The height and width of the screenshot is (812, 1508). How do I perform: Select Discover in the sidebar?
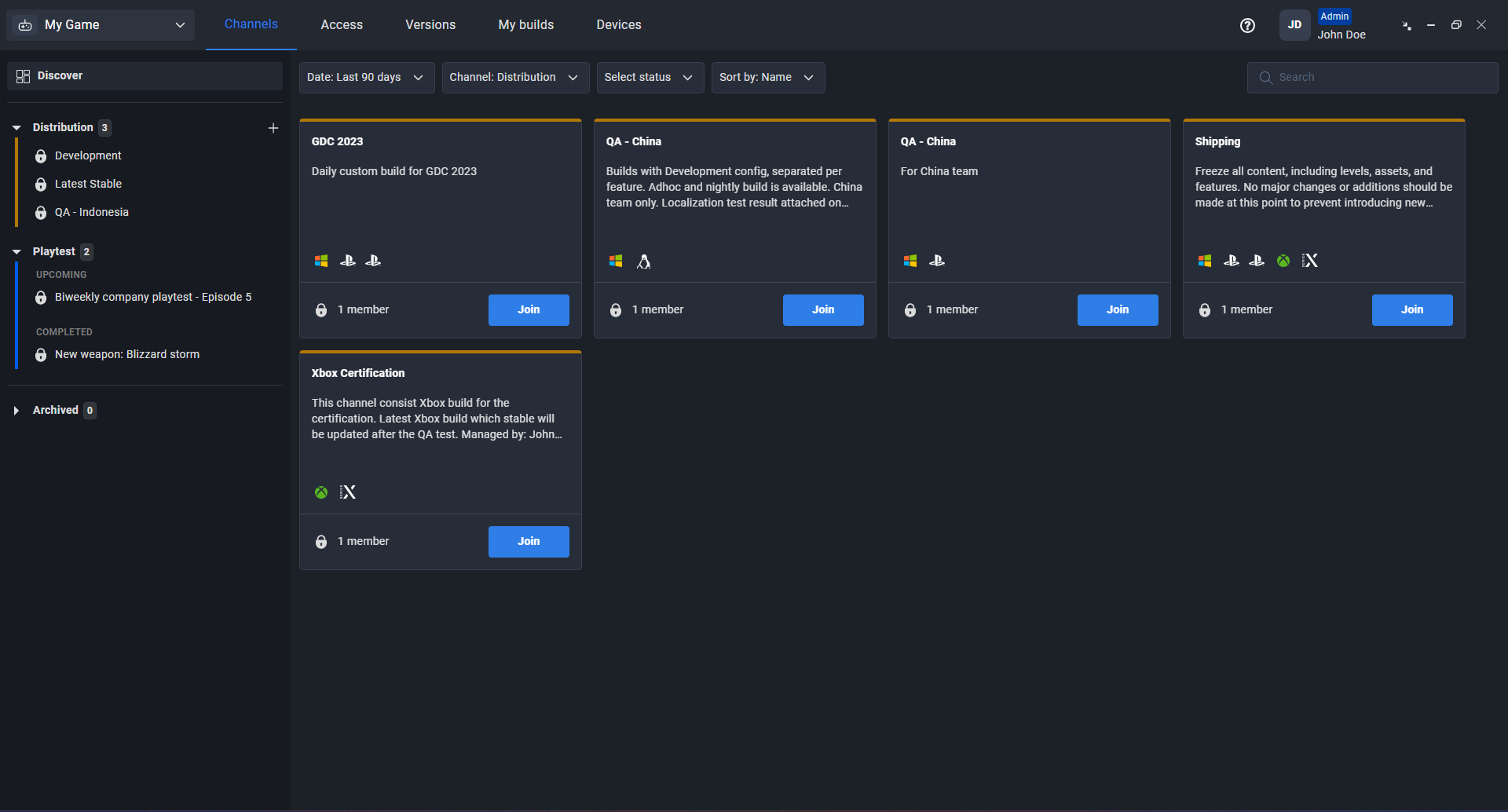pyautogui.click(x=145, y=76)
